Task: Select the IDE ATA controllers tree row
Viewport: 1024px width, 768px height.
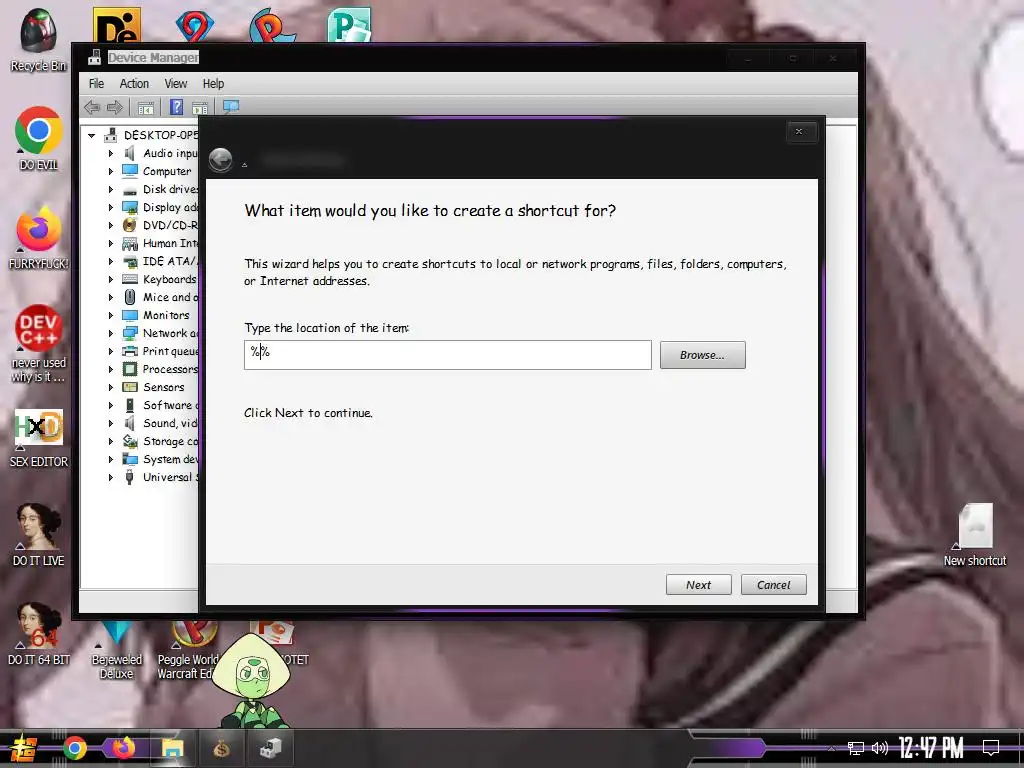Action: pyautogui.click(x=159, y=261)
